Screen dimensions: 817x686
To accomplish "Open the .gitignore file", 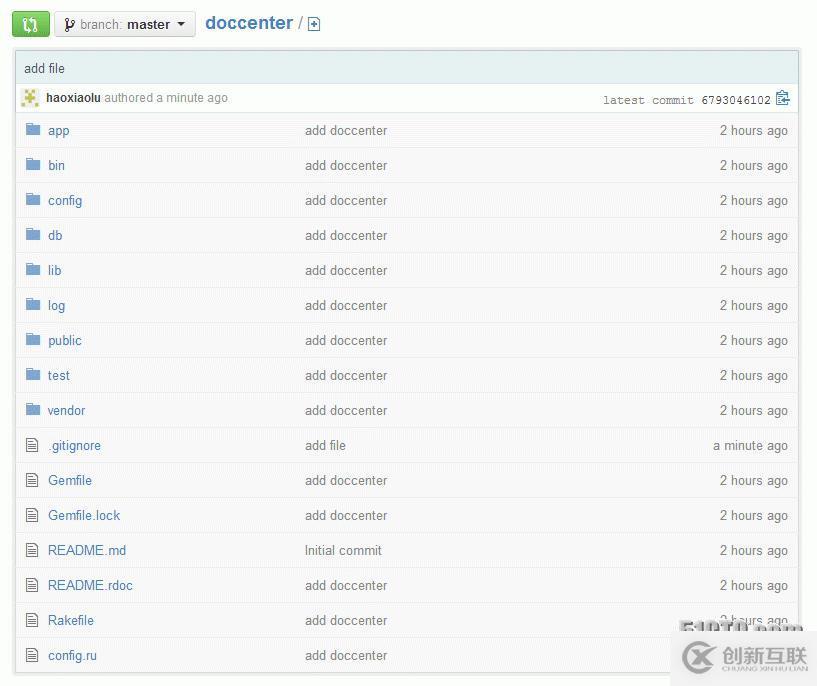I will coord(75,446).
